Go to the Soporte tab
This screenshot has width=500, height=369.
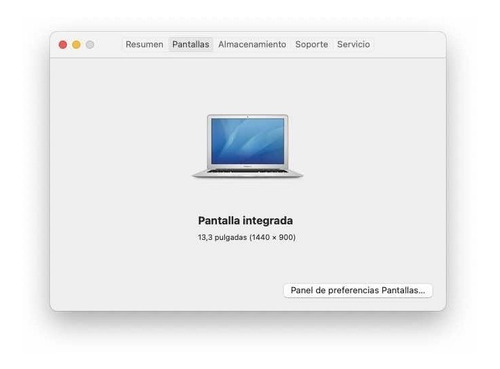click(x=312, y=44)
